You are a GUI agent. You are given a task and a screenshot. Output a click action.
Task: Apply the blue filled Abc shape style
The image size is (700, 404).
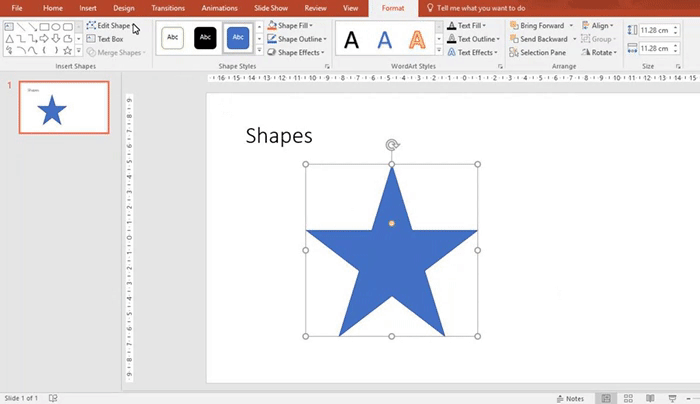click(x=238, y=38)
